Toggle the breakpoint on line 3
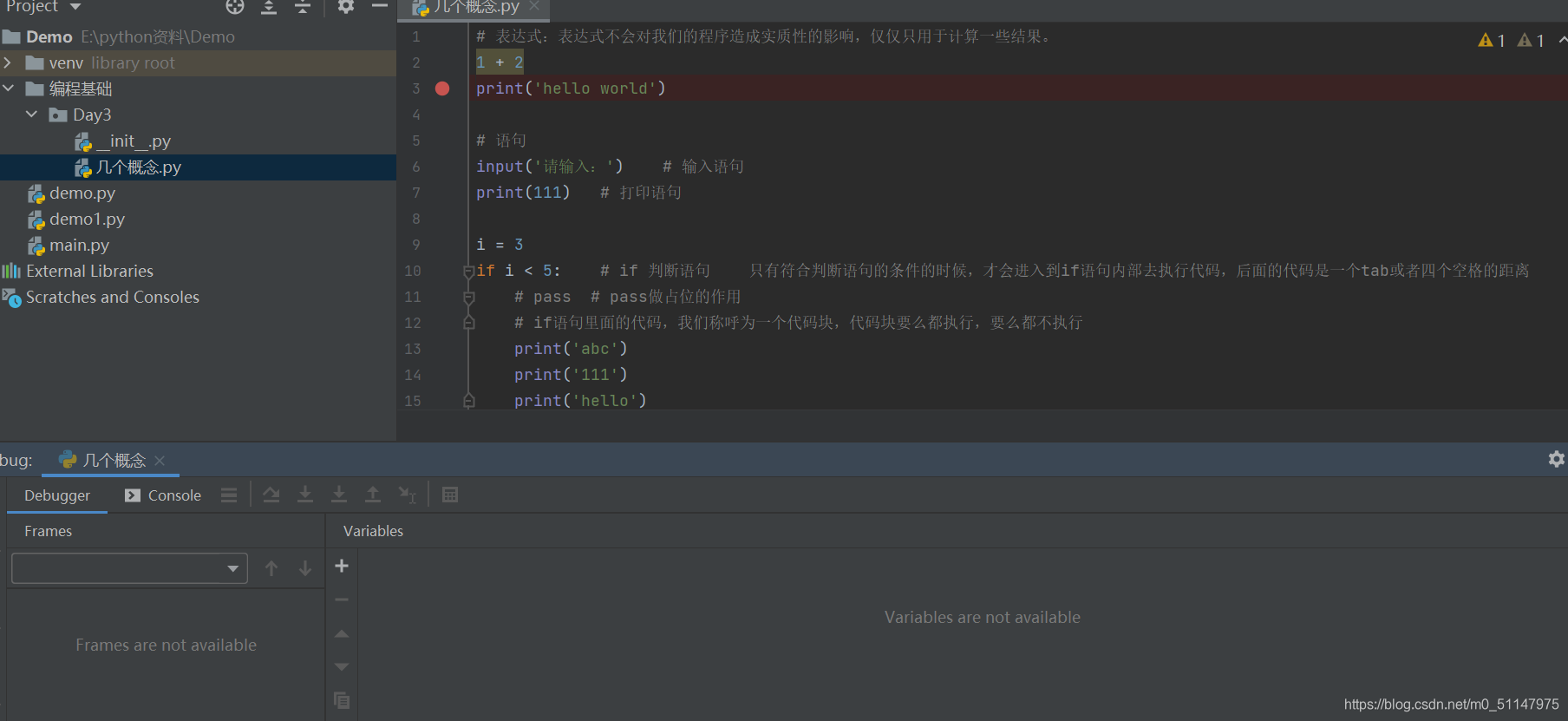This screenshot has width=1568, height=721. (442, 88)
